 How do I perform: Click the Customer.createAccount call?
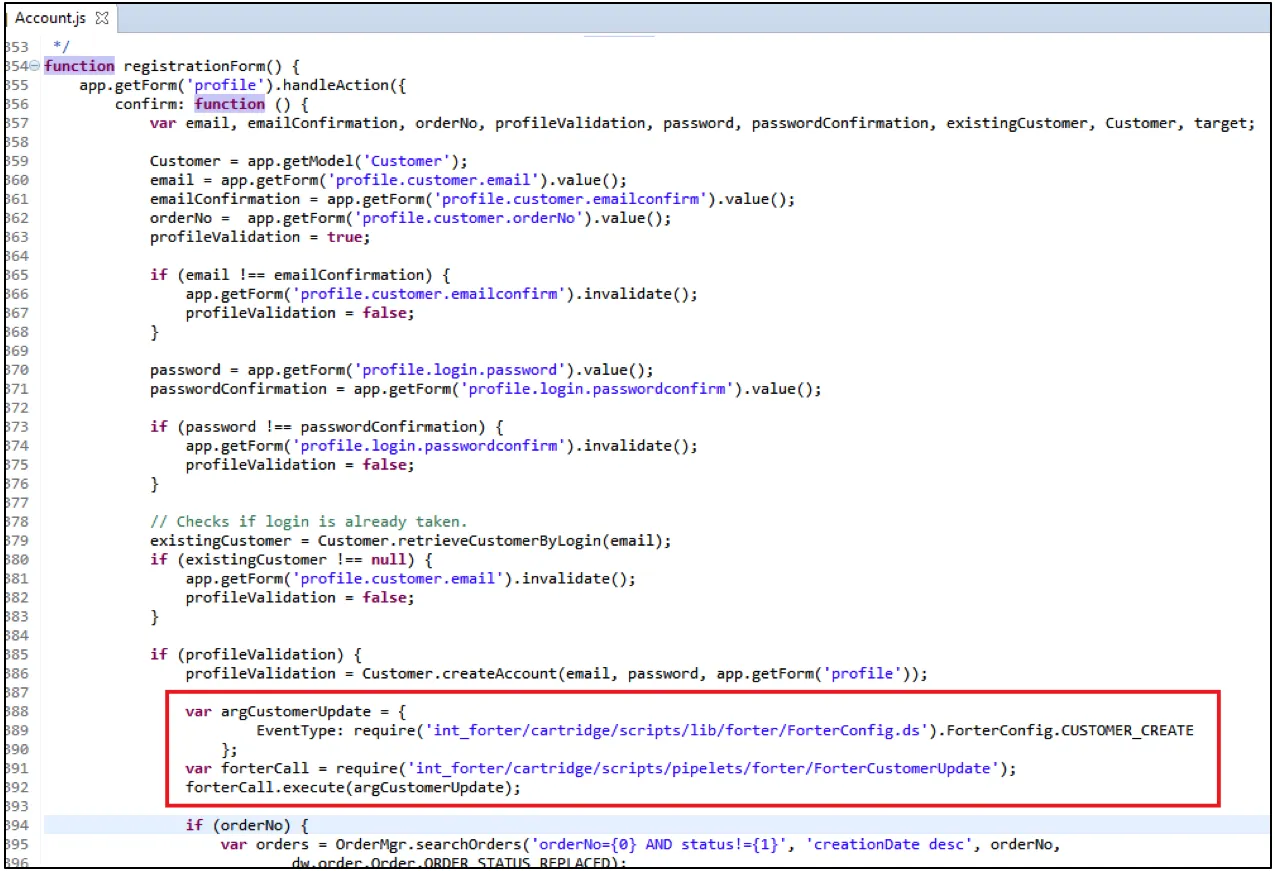point(645,674)
